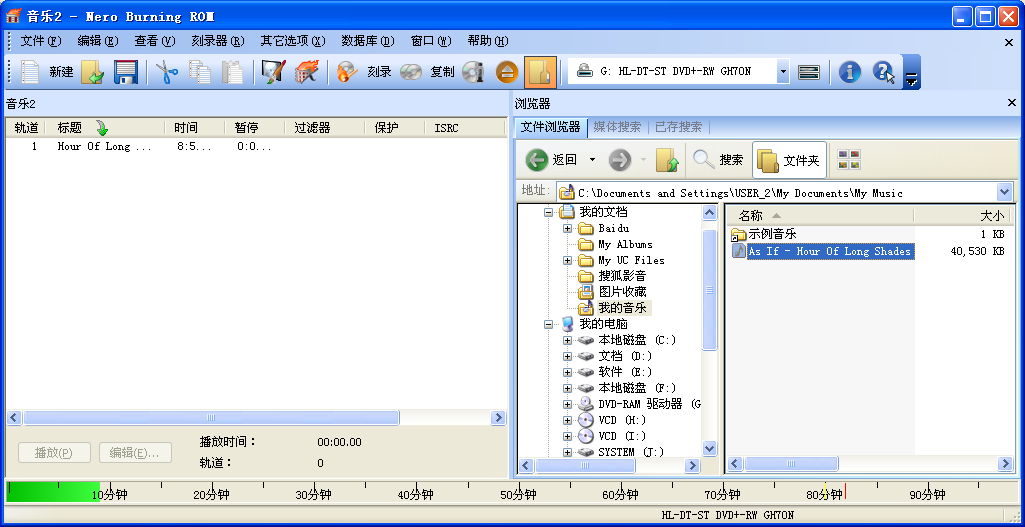The width and height of the screenshot is (1025, 527).
Task: Click the burning building Nero Express icon
Action: point(307,72)
